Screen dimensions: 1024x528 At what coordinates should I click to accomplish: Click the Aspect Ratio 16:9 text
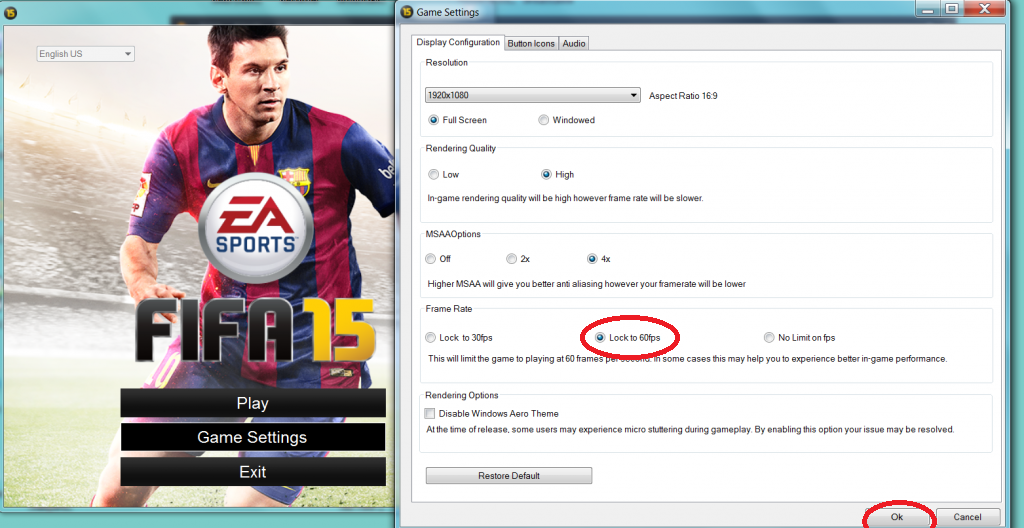tap(684, 96)
